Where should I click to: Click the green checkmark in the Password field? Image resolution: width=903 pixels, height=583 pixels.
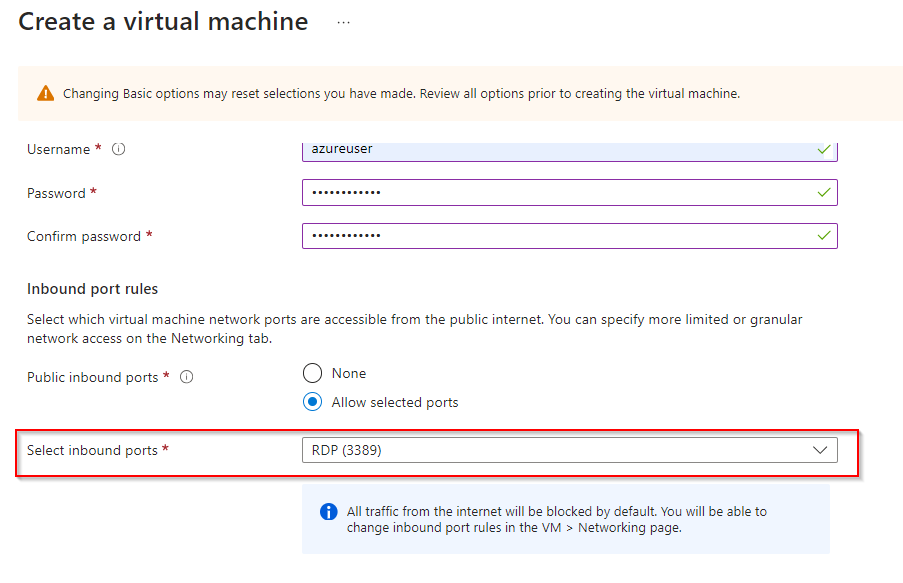coord(823,192)
